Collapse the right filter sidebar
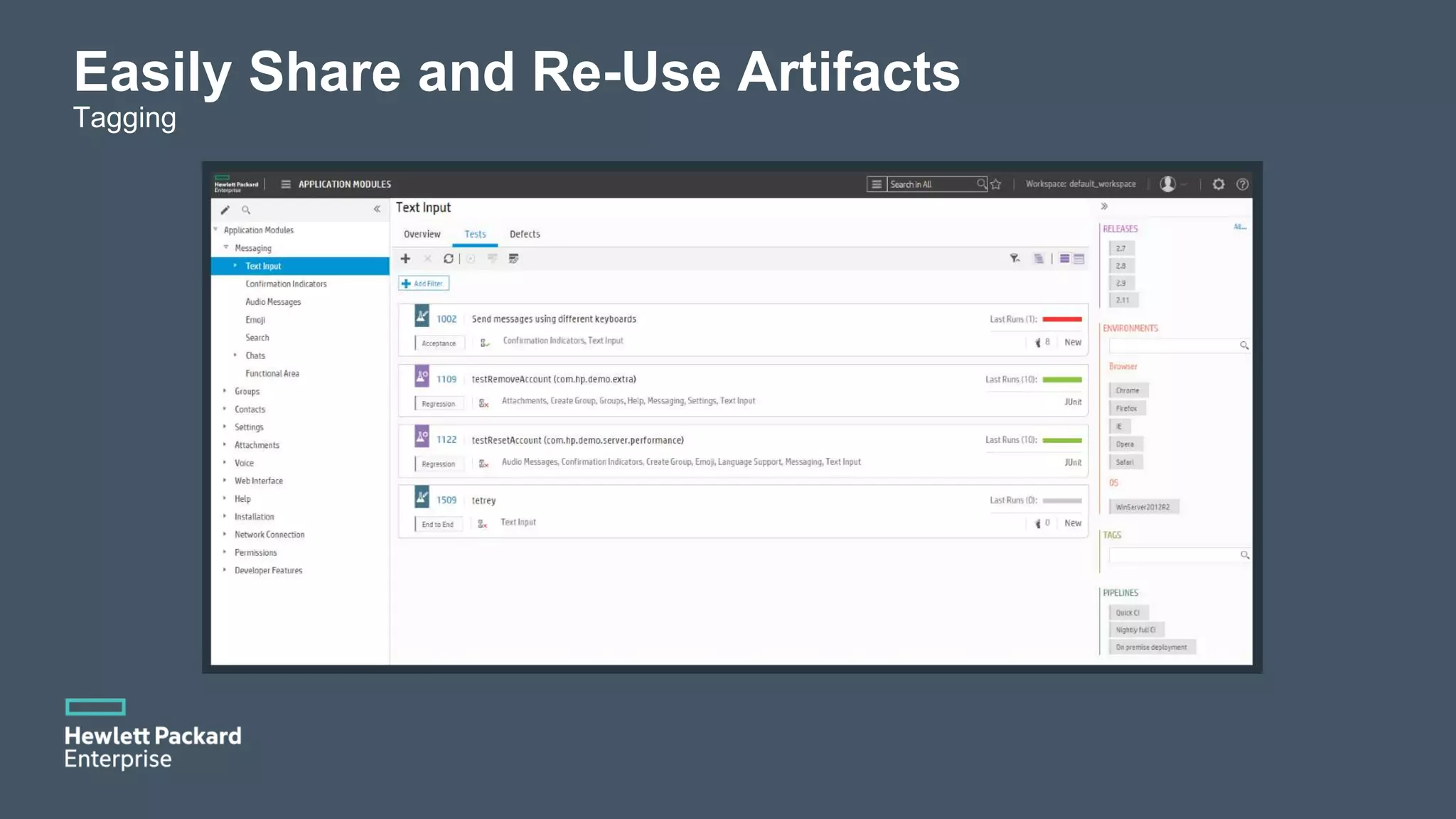This screenshot has height=819, width=1456. click(1104, 206)
